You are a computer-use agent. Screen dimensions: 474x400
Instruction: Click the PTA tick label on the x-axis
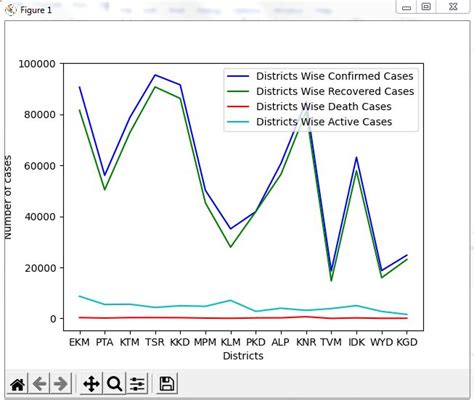click(105, 342)
